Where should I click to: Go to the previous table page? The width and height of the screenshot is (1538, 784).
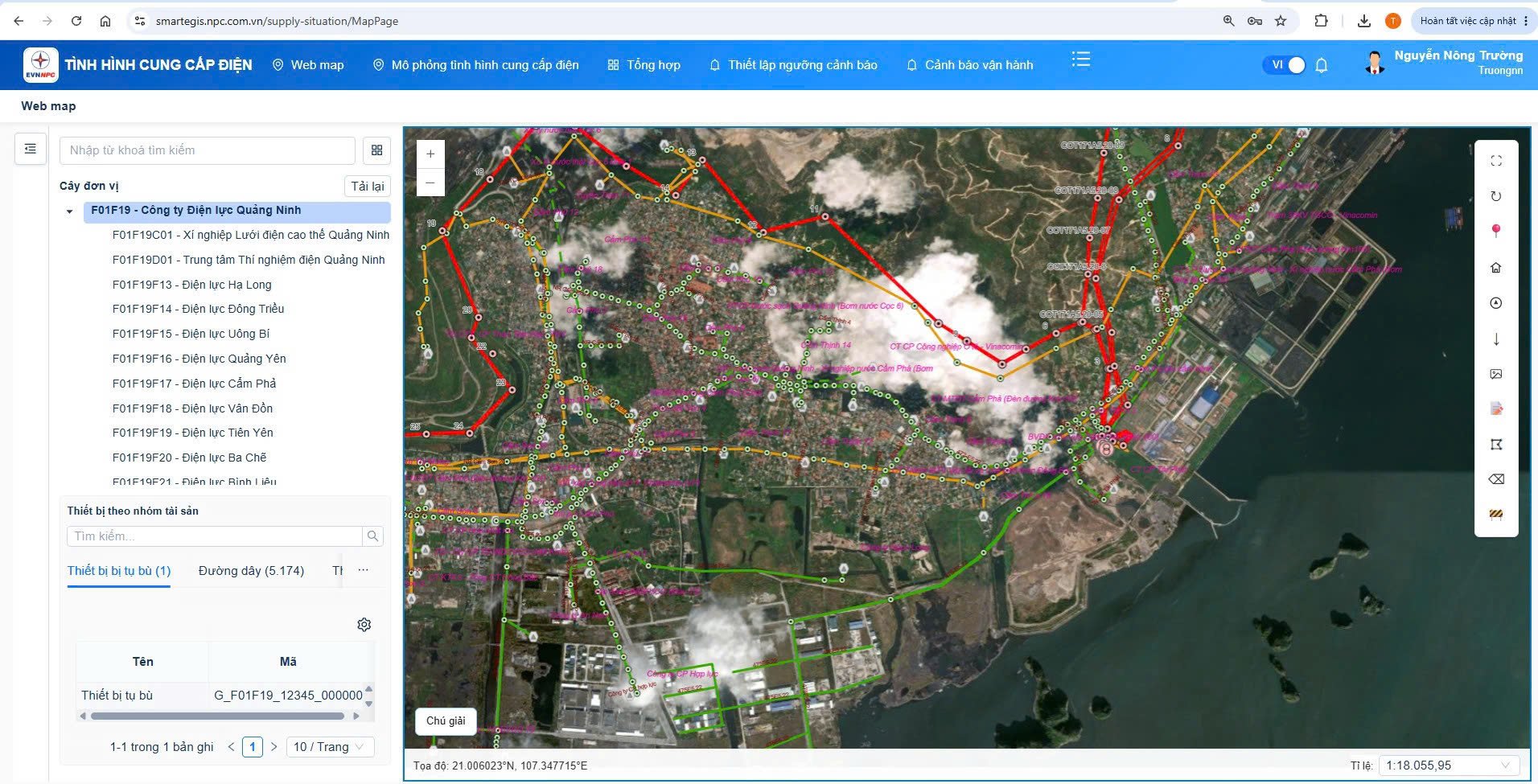tap(232, 747)
